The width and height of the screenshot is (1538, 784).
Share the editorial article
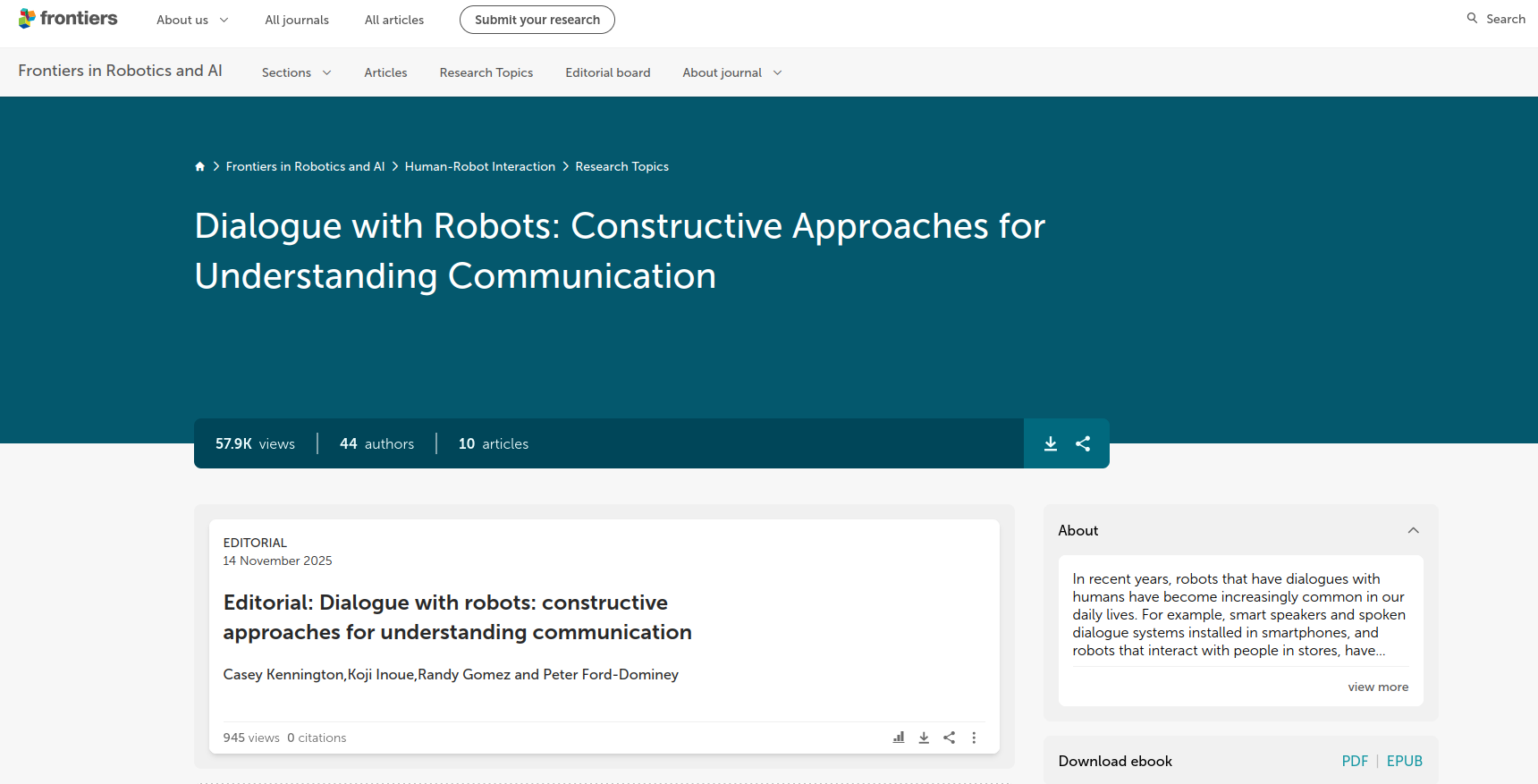point(949,738)
